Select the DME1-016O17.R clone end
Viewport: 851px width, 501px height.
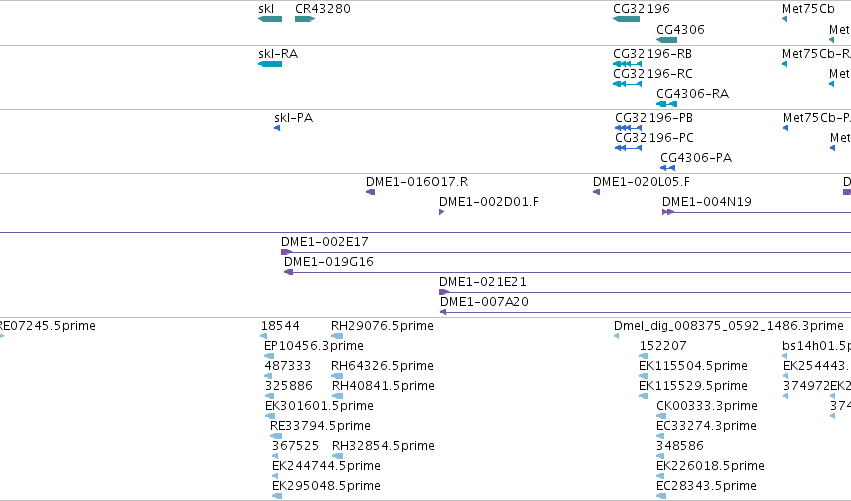pyautogui.click(x=371, y=192)
